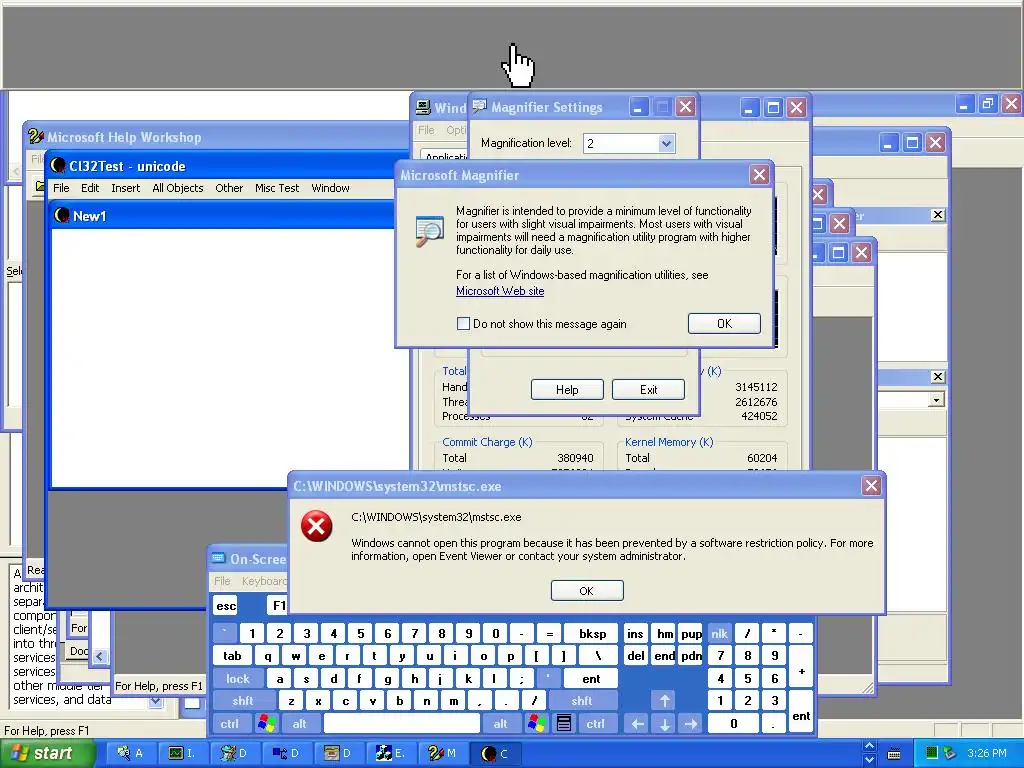Tap the tab key on On-Screen Keyboard

pos(232,656)
